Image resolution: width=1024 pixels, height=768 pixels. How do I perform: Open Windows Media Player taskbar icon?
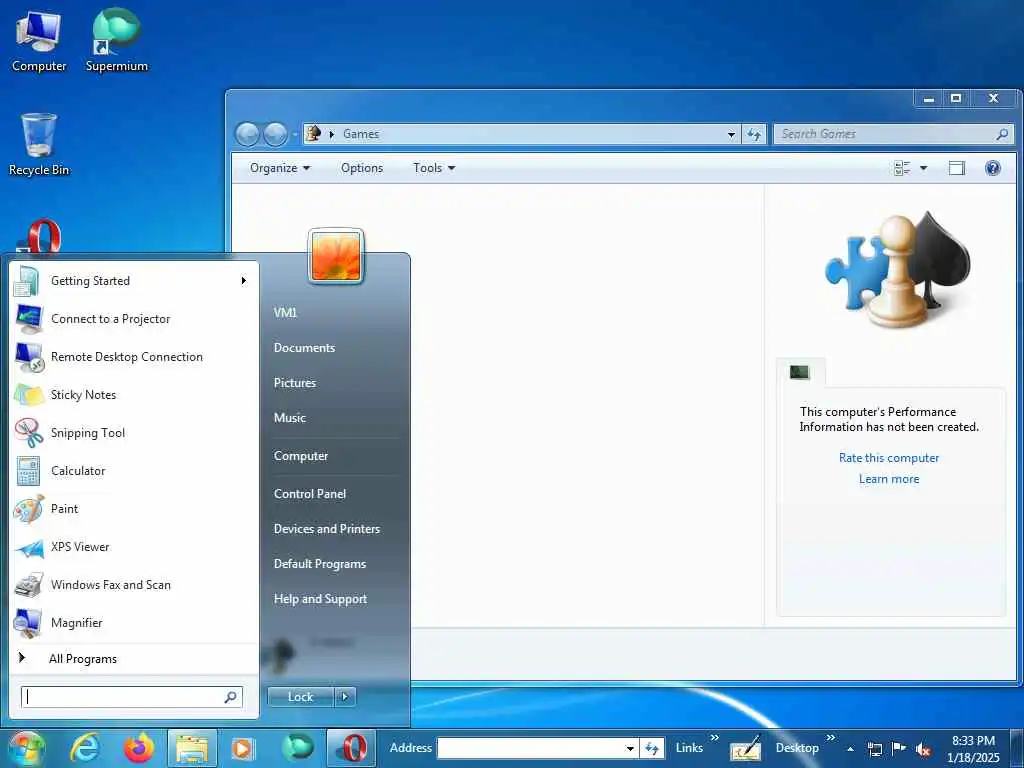(242, 748)
